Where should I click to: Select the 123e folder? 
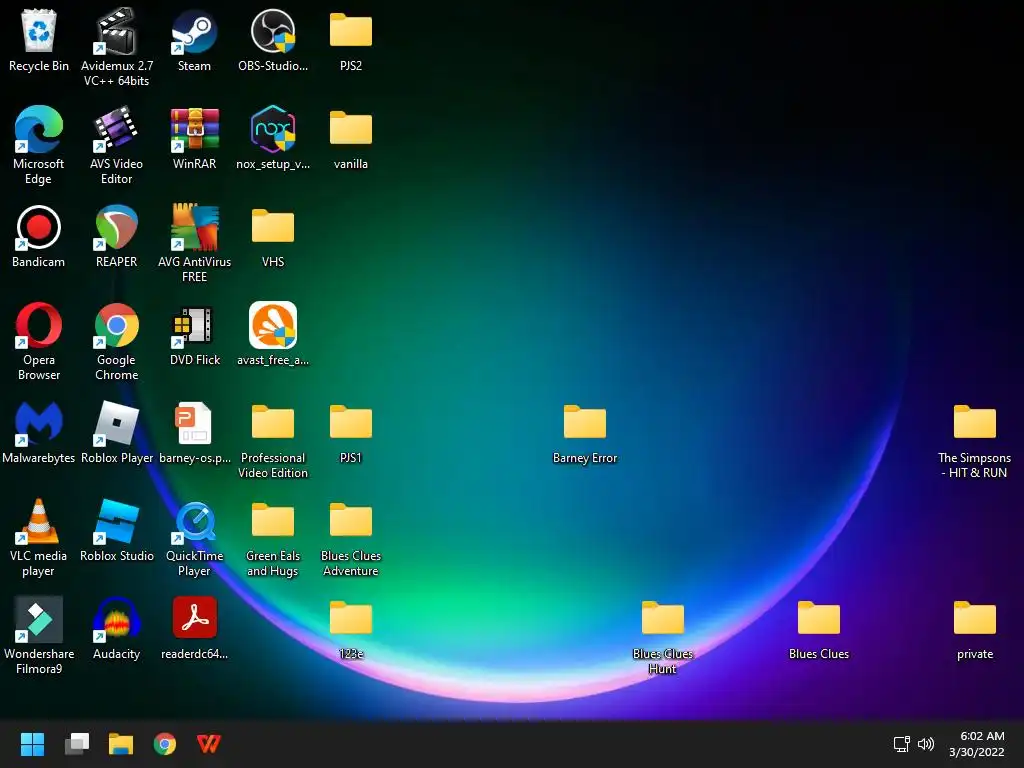click(x=351, y=618)
